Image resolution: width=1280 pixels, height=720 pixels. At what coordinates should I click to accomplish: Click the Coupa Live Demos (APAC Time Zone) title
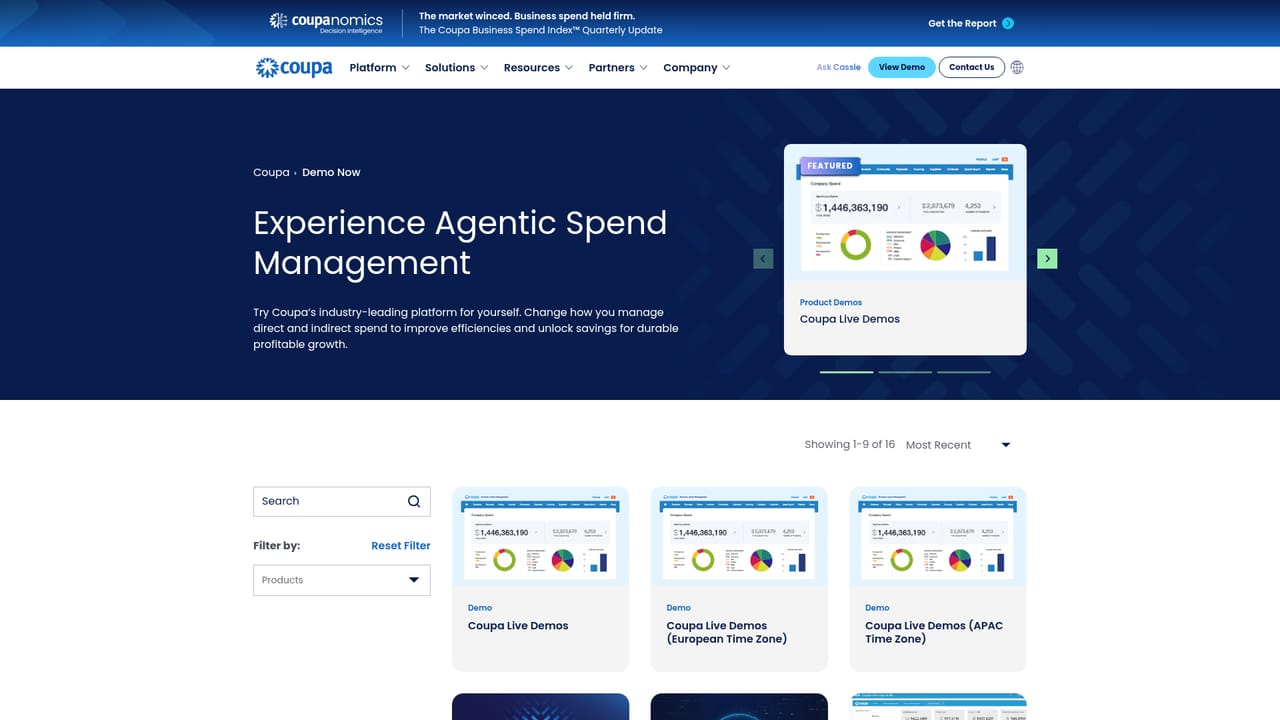[934, 632]
